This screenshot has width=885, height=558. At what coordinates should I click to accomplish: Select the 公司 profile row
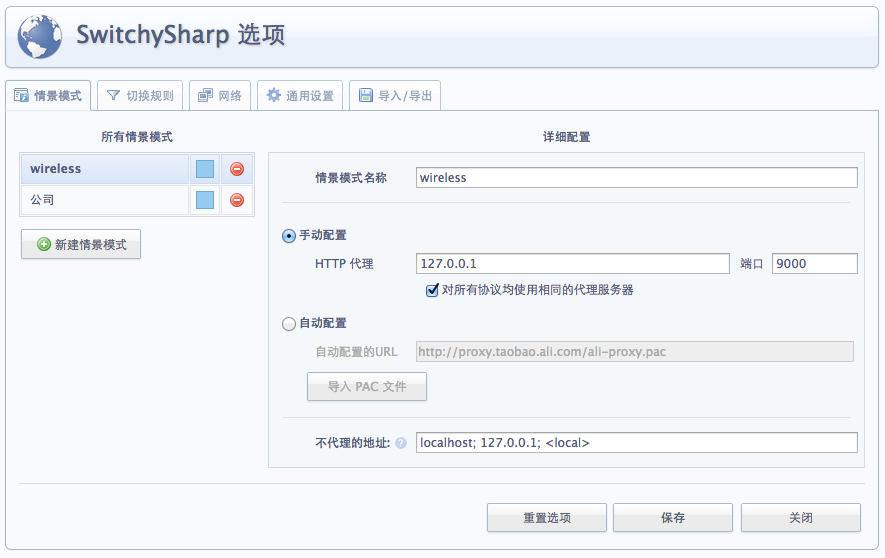tap(104, 200)
